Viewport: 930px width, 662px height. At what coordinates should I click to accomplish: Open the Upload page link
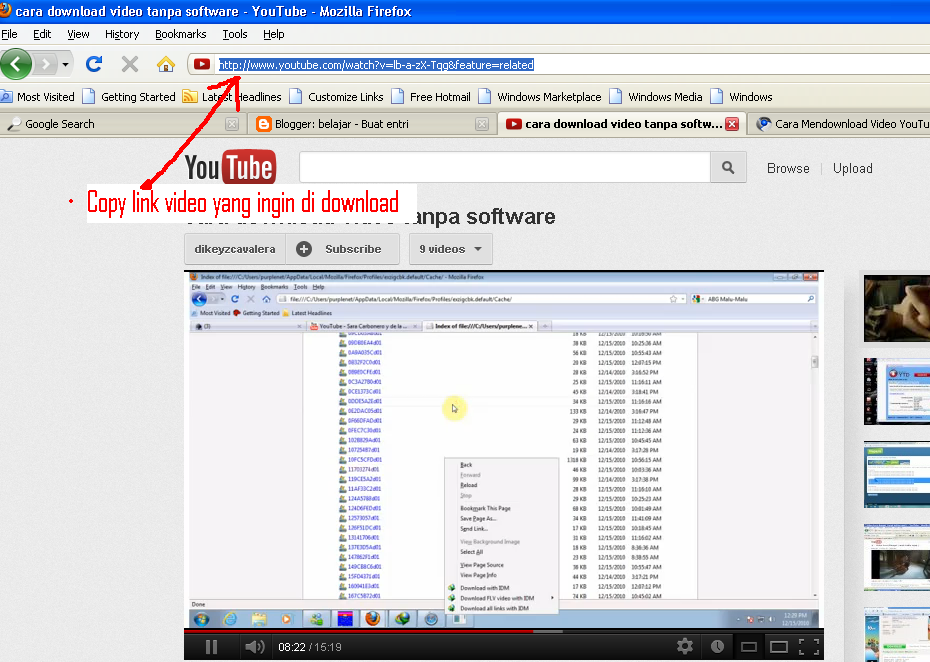coord(852,168)
